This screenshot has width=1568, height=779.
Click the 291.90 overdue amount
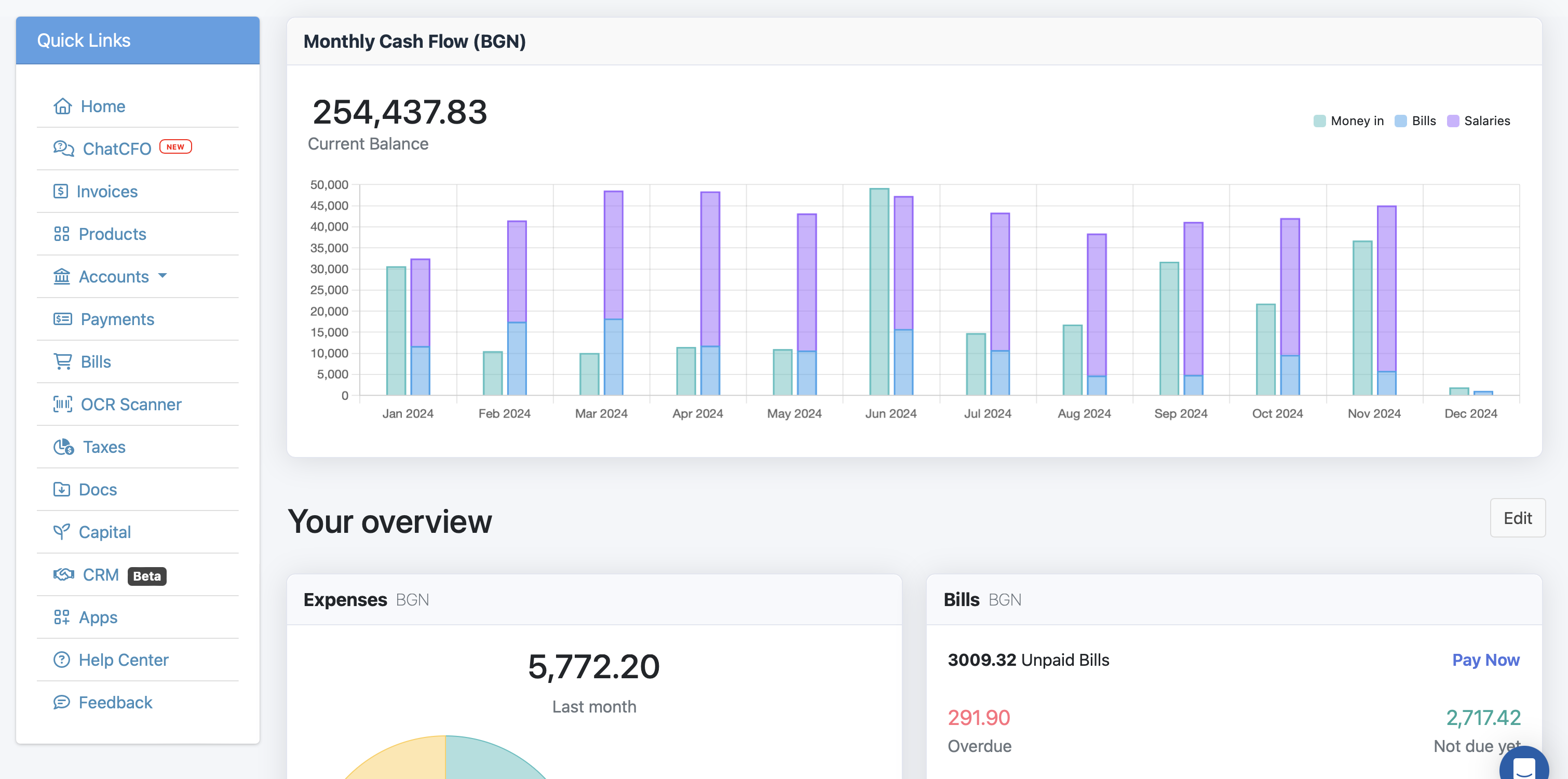pos(979,718)
